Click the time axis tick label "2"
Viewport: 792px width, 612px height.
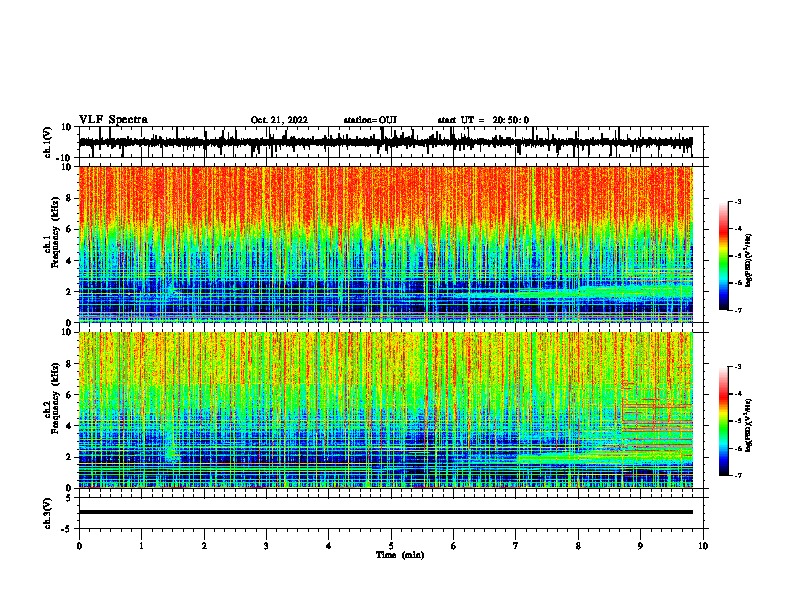click(204, 546)
